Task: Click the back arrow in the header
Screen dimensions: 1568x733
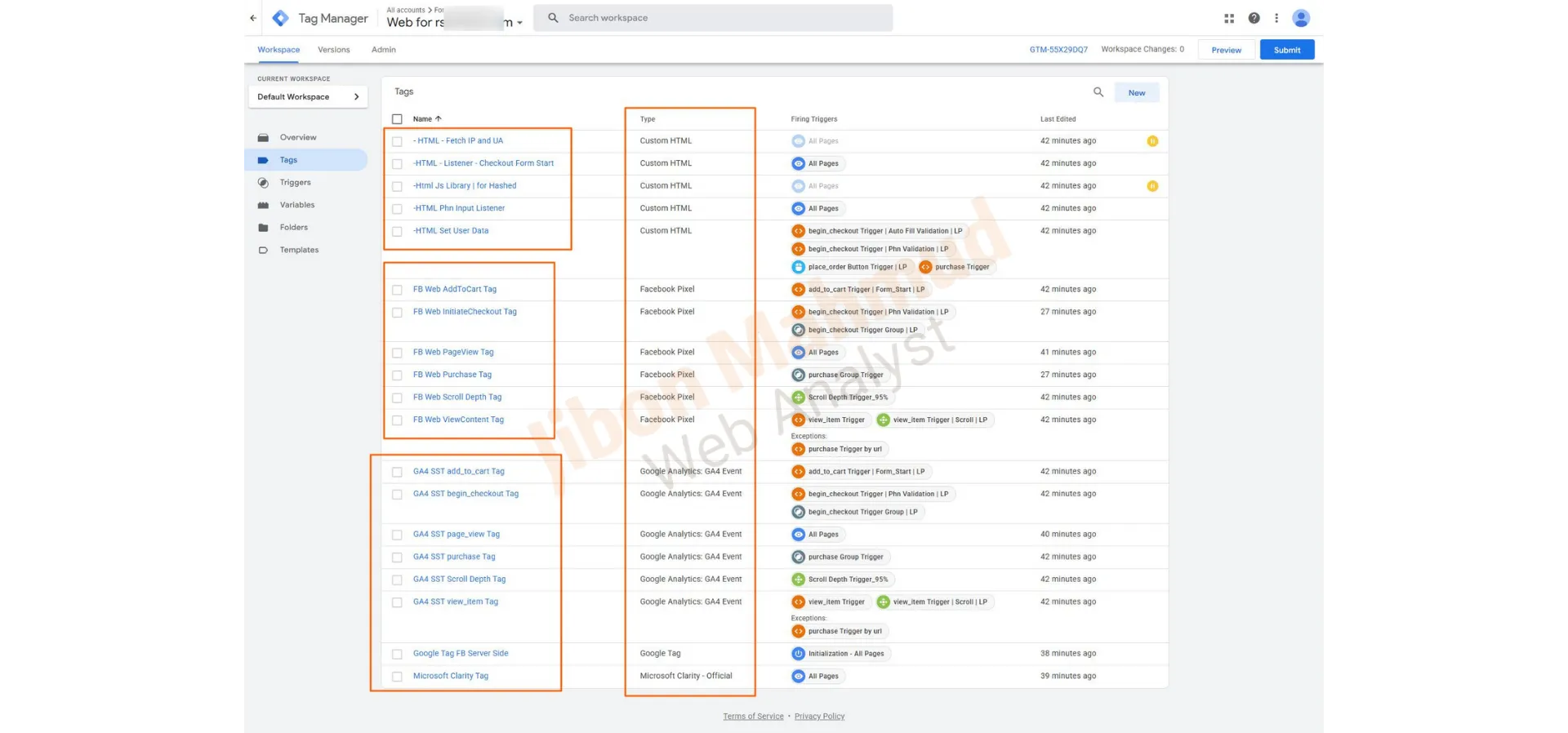Action: click(253, 18)
